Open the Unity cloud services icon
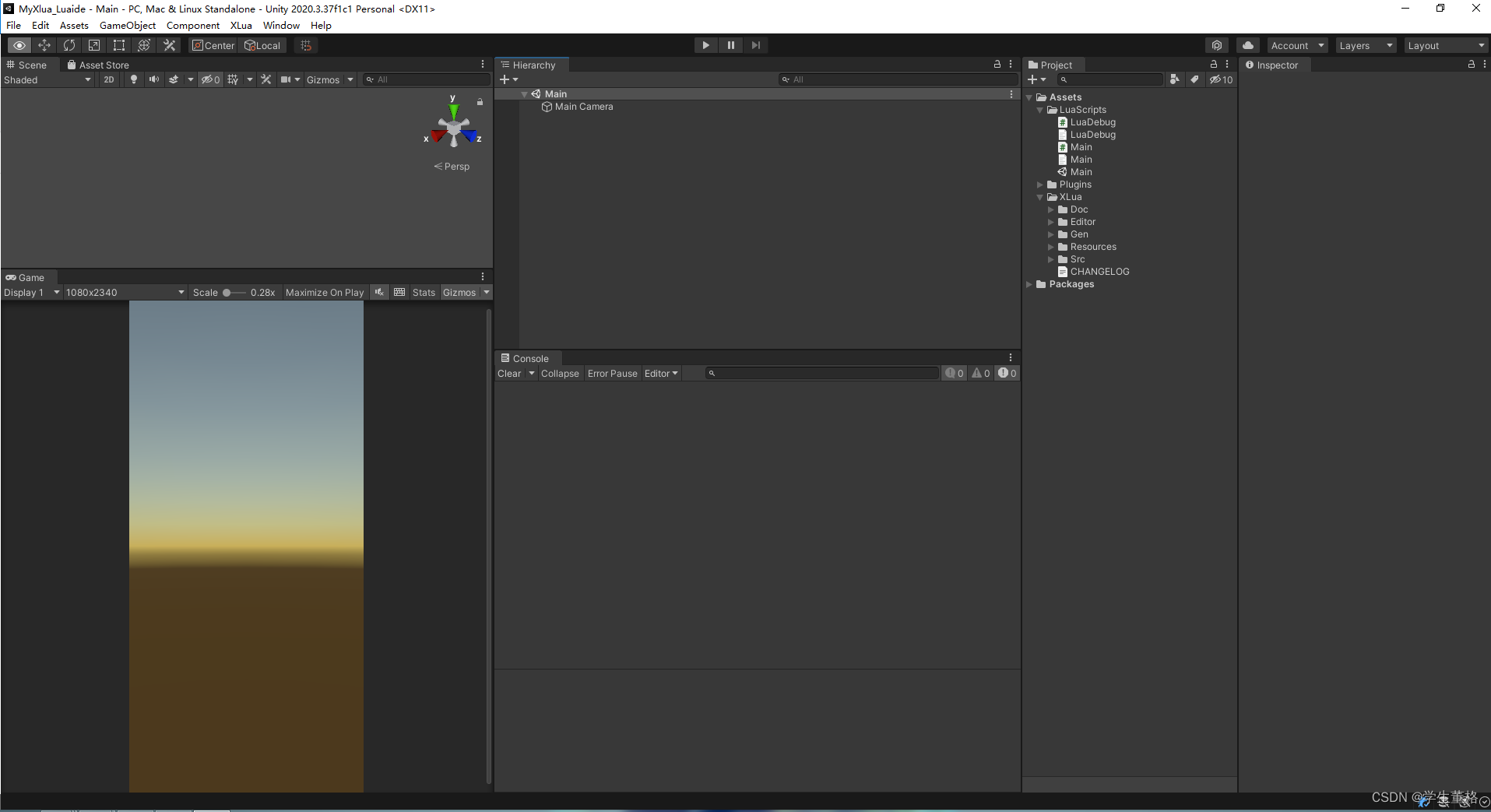Image resolution: width=1491 pixels, height=812 pixels. click(1248, 44)
